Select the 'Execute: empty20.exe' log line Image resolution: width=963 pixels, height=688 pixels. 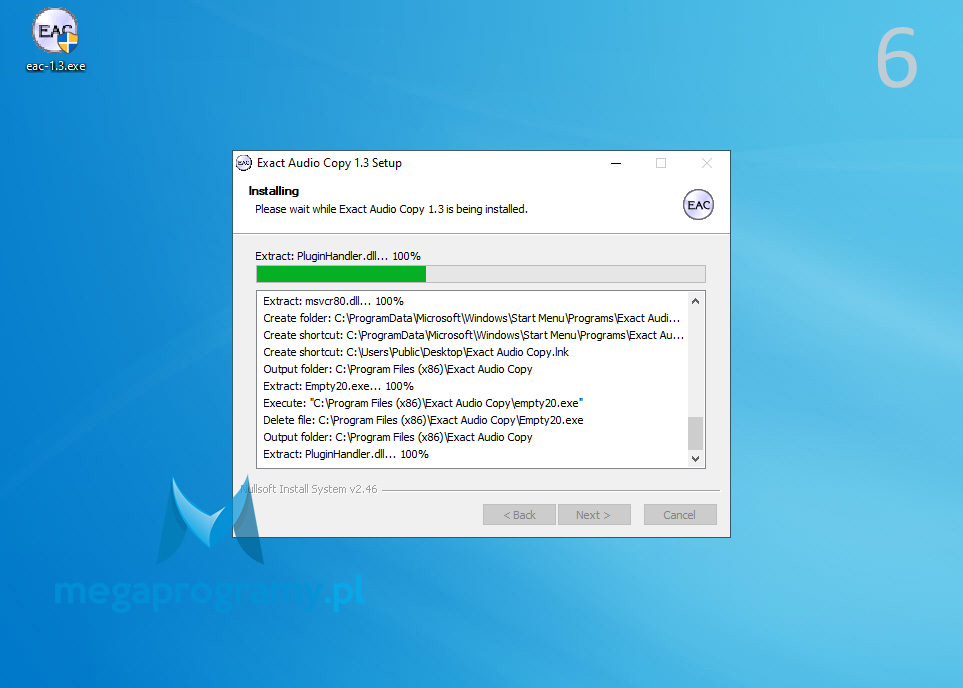[x=423, y=403]
